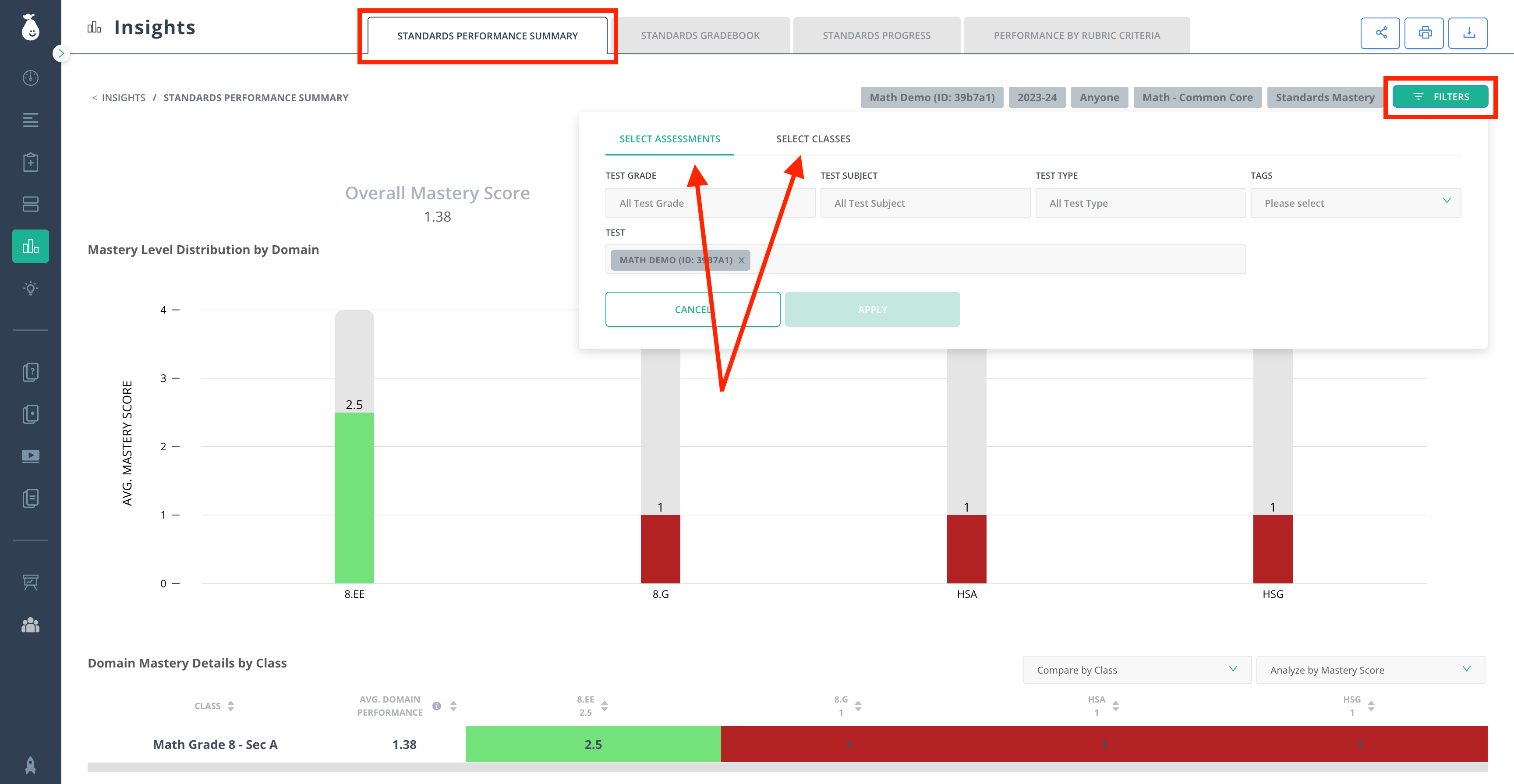Open the group of people icon in sidebar
This screenshot has height=784, width=1514.
pyautogui.click(x=31, y=625)
